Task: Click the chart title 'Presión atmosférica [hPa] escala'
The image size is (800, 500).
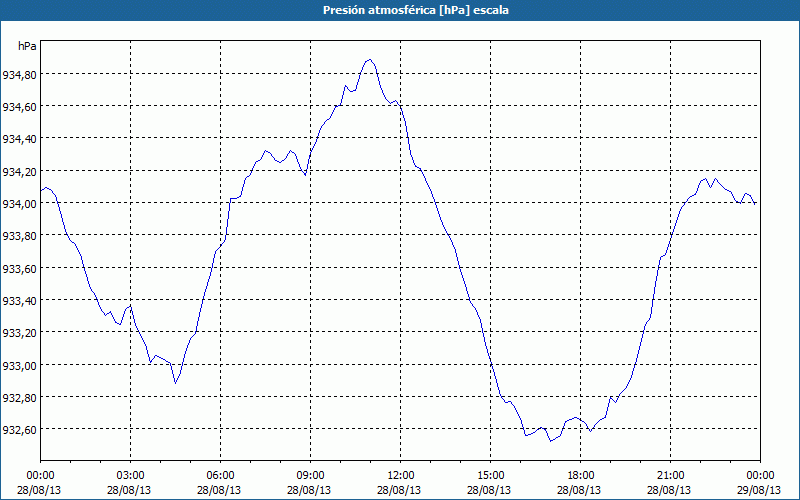Action: coord(416,10)
